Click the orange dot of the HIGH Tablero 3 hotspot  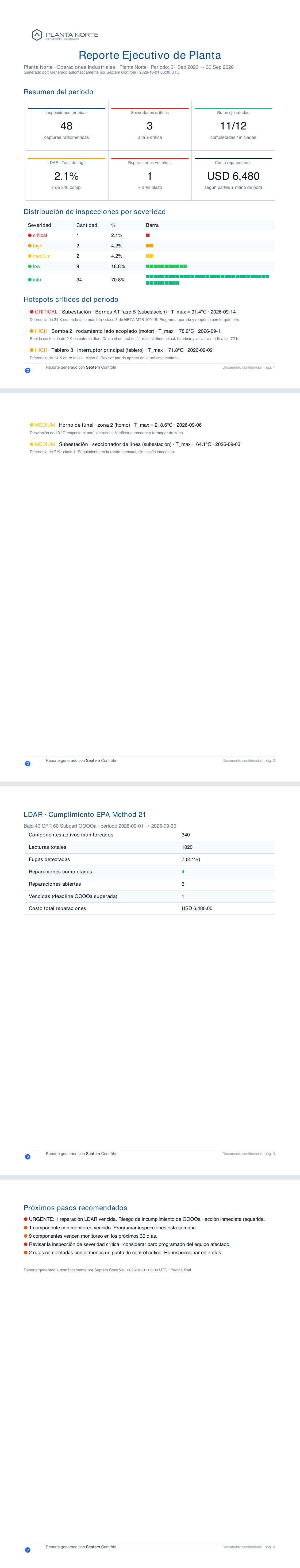[x=32, y=350]
